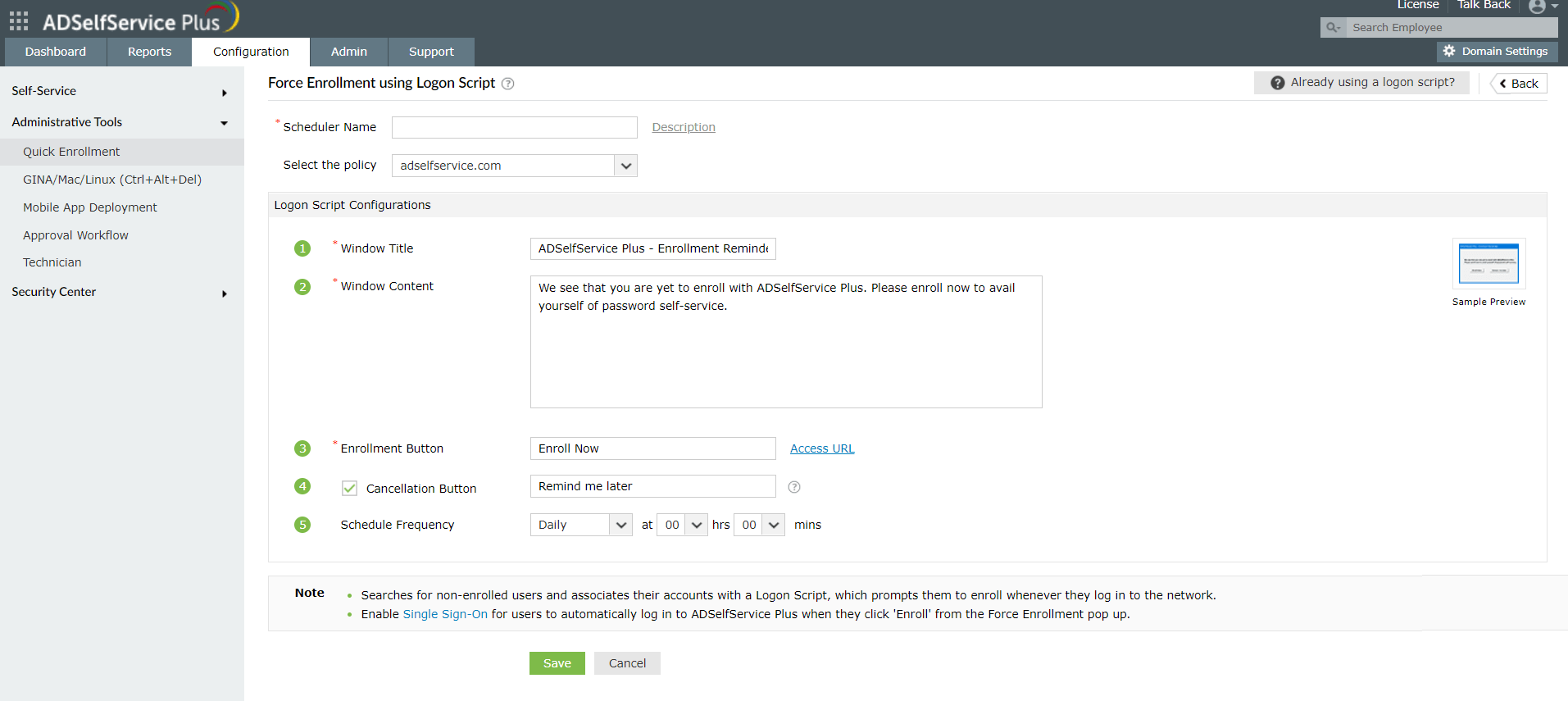This screenshot has width=1568, height=701.
Task: Toggle the Cancellation Button checkbox
Action: 349,489
